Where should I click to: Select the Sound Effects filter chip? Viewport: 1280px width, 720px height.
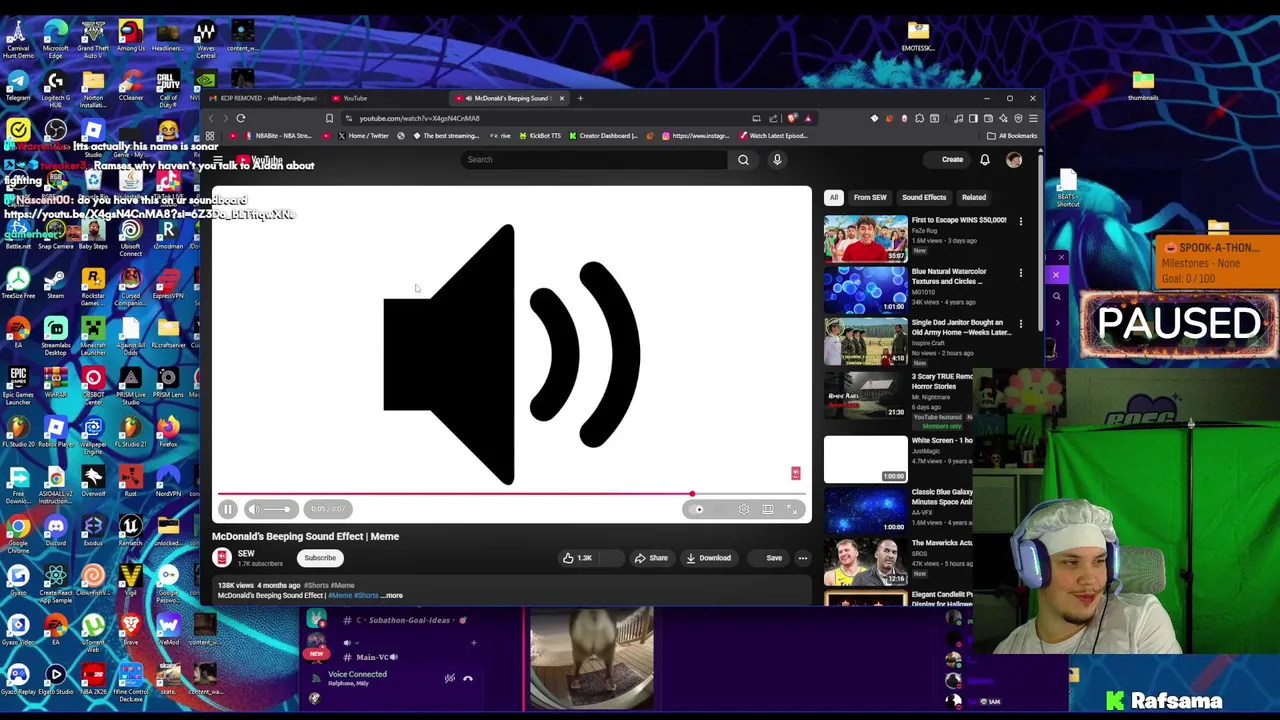(x=924, y=197)
